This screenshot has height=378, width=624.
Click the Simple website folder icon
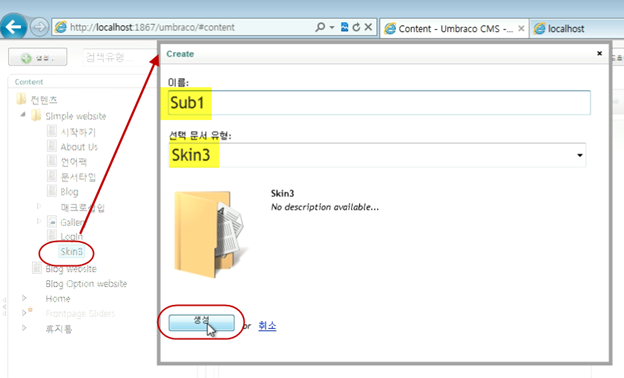[x=36, y=115]
